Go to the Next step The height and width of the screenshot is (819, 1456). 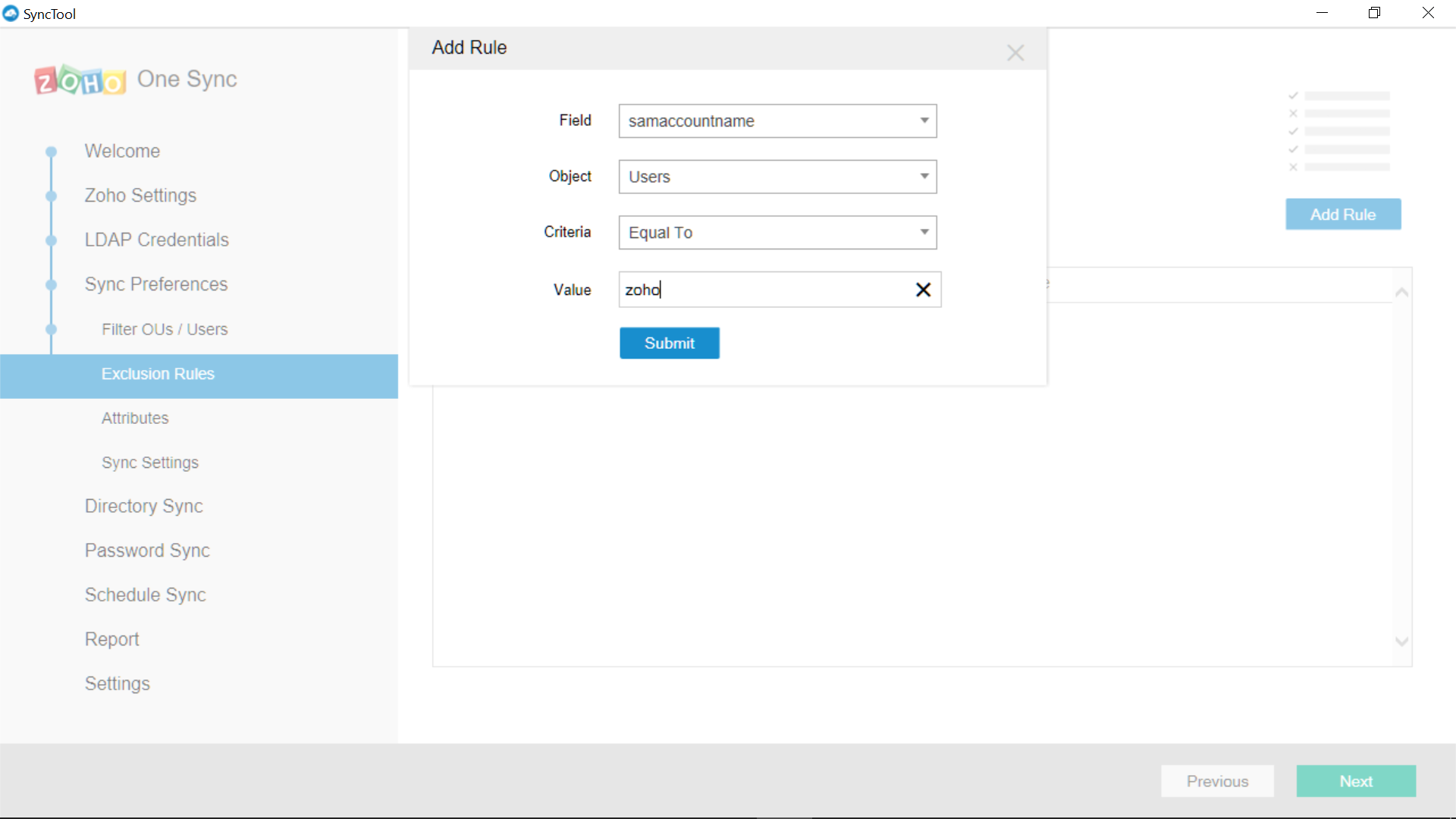pyautogui.click(x=1355, y=781)
